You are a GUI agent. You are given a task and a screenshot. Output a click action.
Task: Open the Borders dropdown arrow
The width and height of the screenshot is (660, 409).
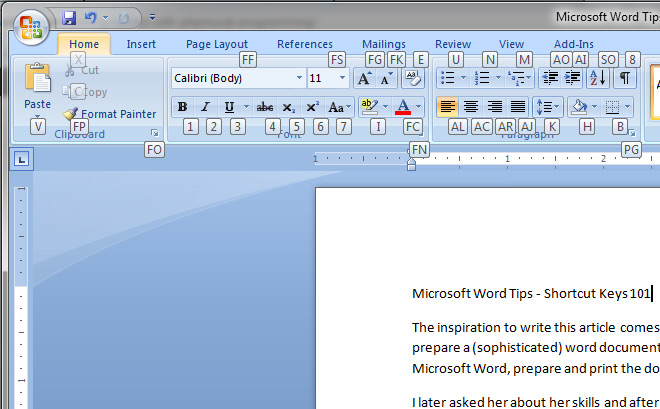pos(628,107)
